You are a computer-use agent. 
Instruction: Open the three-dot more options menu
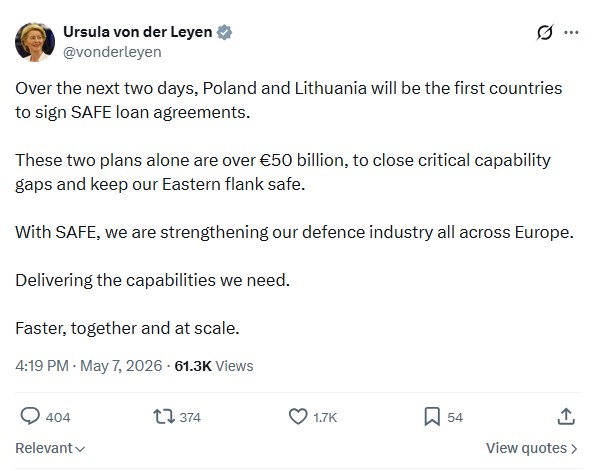click(x=571, y=33)
